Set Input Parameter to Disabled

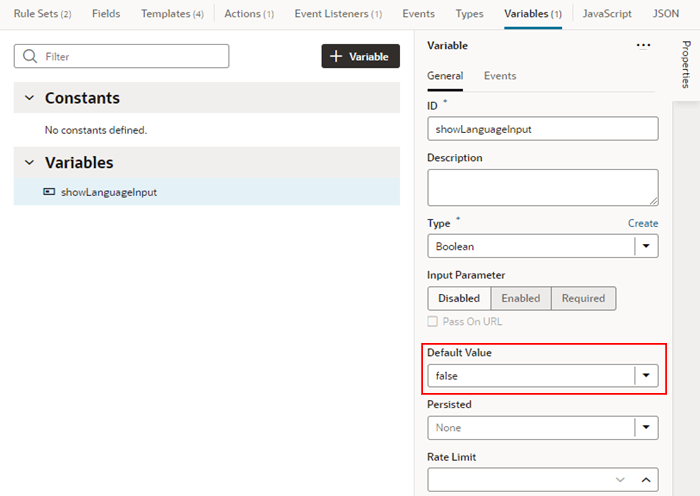pos(459,298)
